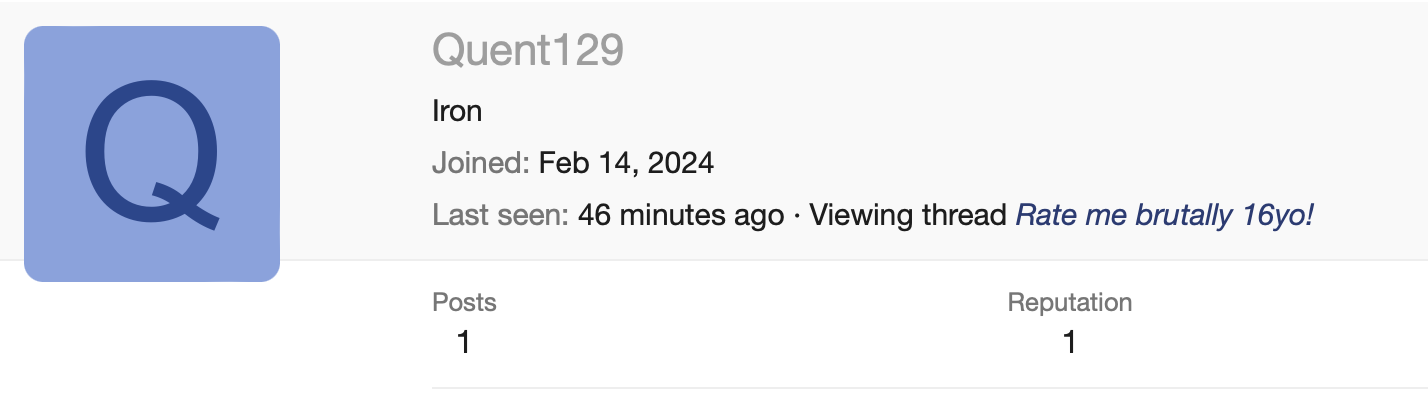Image resolution: width=1428 pixels, height=400 pixels.
Task: Select the Posts count value
Action: (x=463, y=343)
